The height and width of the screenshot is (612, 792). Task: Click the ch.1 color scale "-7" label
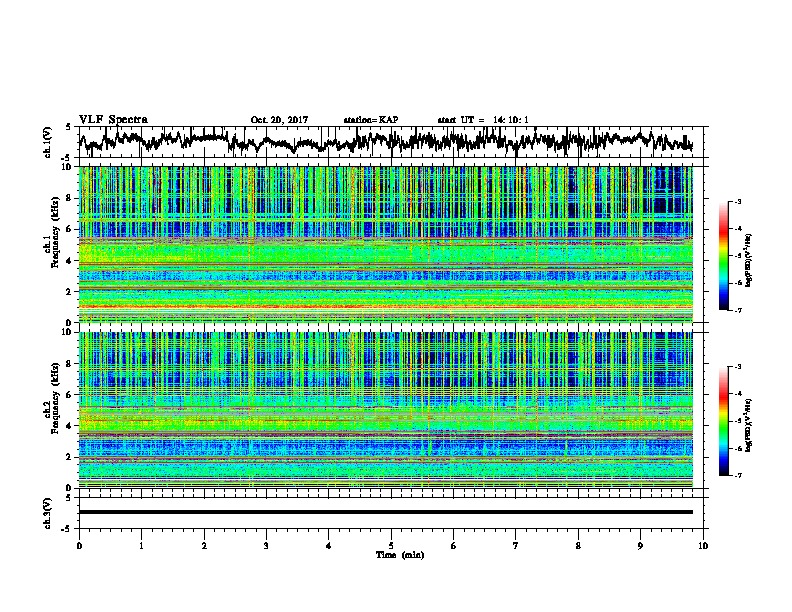click(737, 311)
